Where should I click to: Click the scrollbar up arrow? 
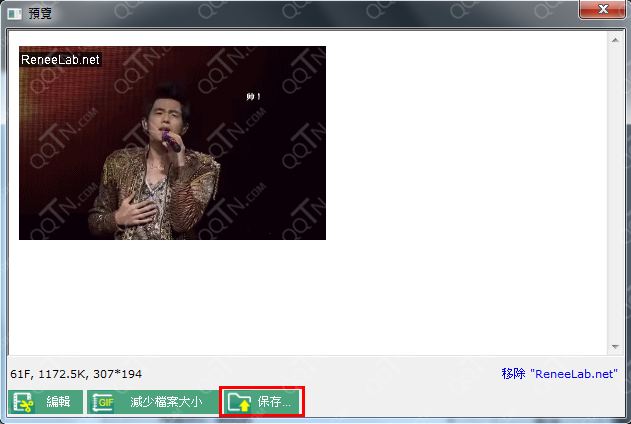tap(616, 39)
